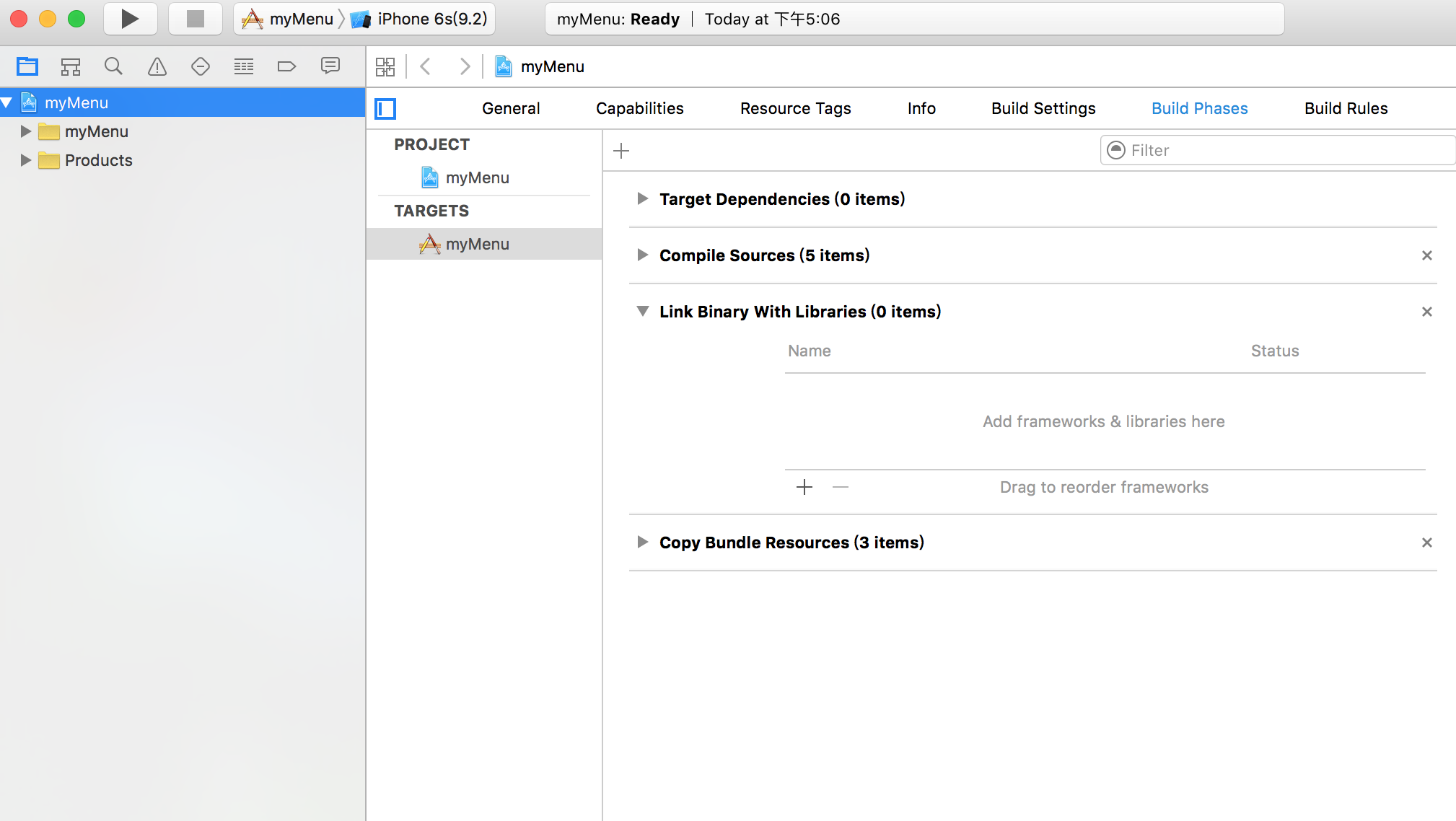
Task: Add a framework with the plus button
Action: tap(804, 487)
